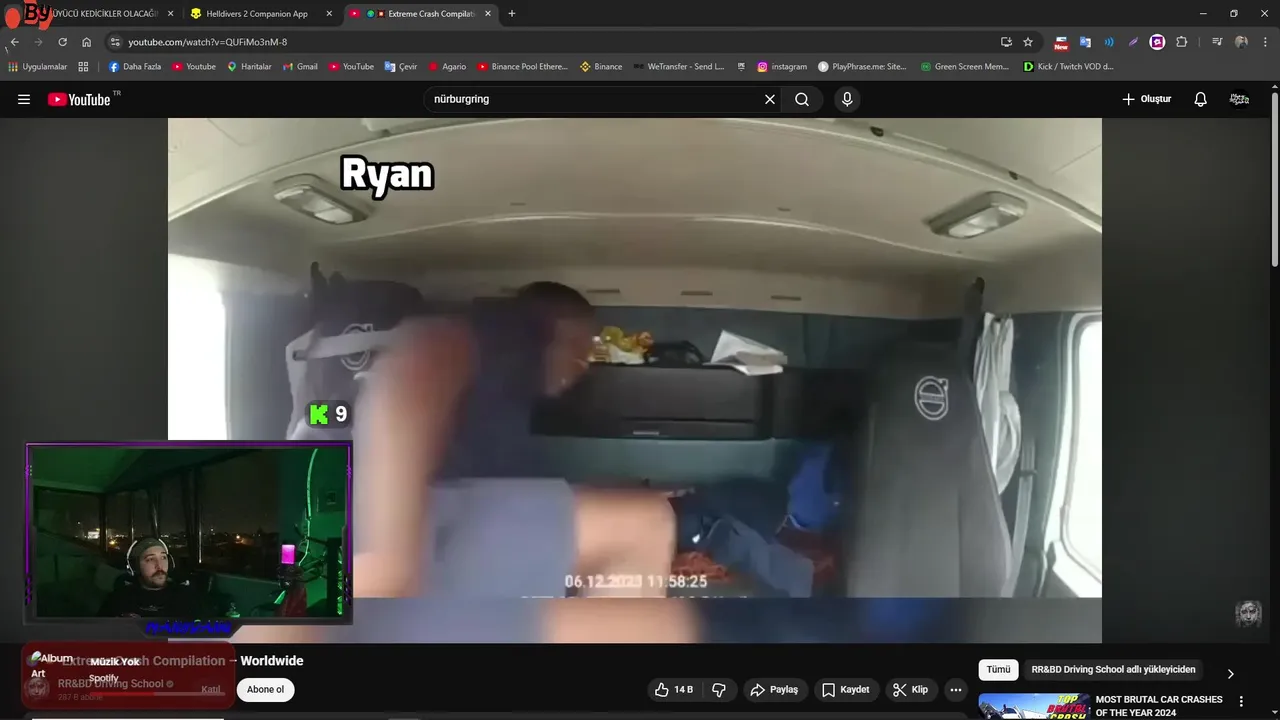Share the video with Paylaş button
Image resolution: width=1280 pixels, height=720 pixels.
[x=774, y=690]
